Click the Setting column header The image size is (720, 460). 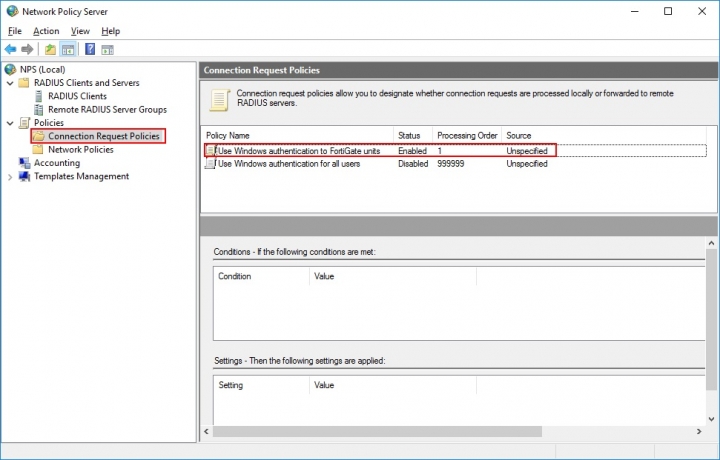pos(262,385)
